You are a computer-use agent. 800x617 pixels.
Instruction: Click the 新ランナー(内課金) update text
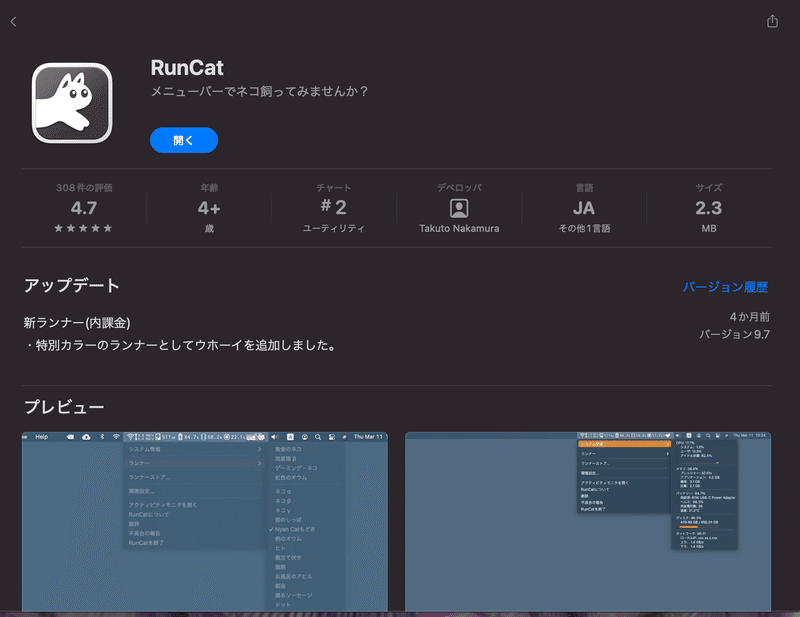[x=77, y=323]
